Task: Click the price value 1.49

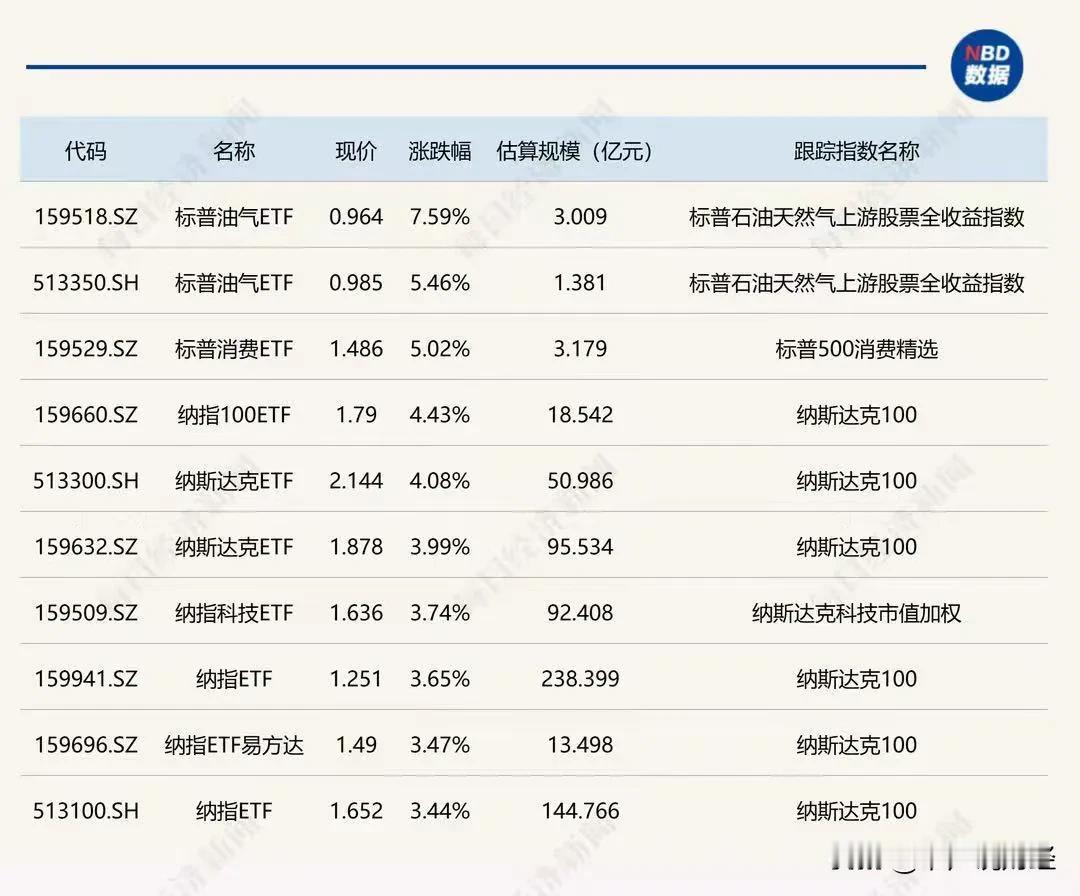Action: (x=356, y=745)
